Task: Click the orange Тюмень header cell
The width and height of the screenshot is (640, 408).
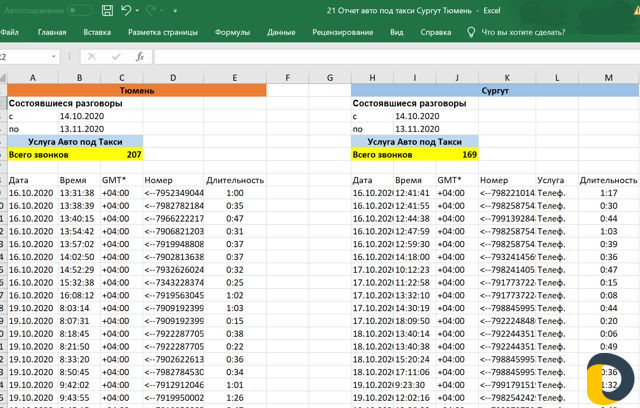Action: coord(137,90)
